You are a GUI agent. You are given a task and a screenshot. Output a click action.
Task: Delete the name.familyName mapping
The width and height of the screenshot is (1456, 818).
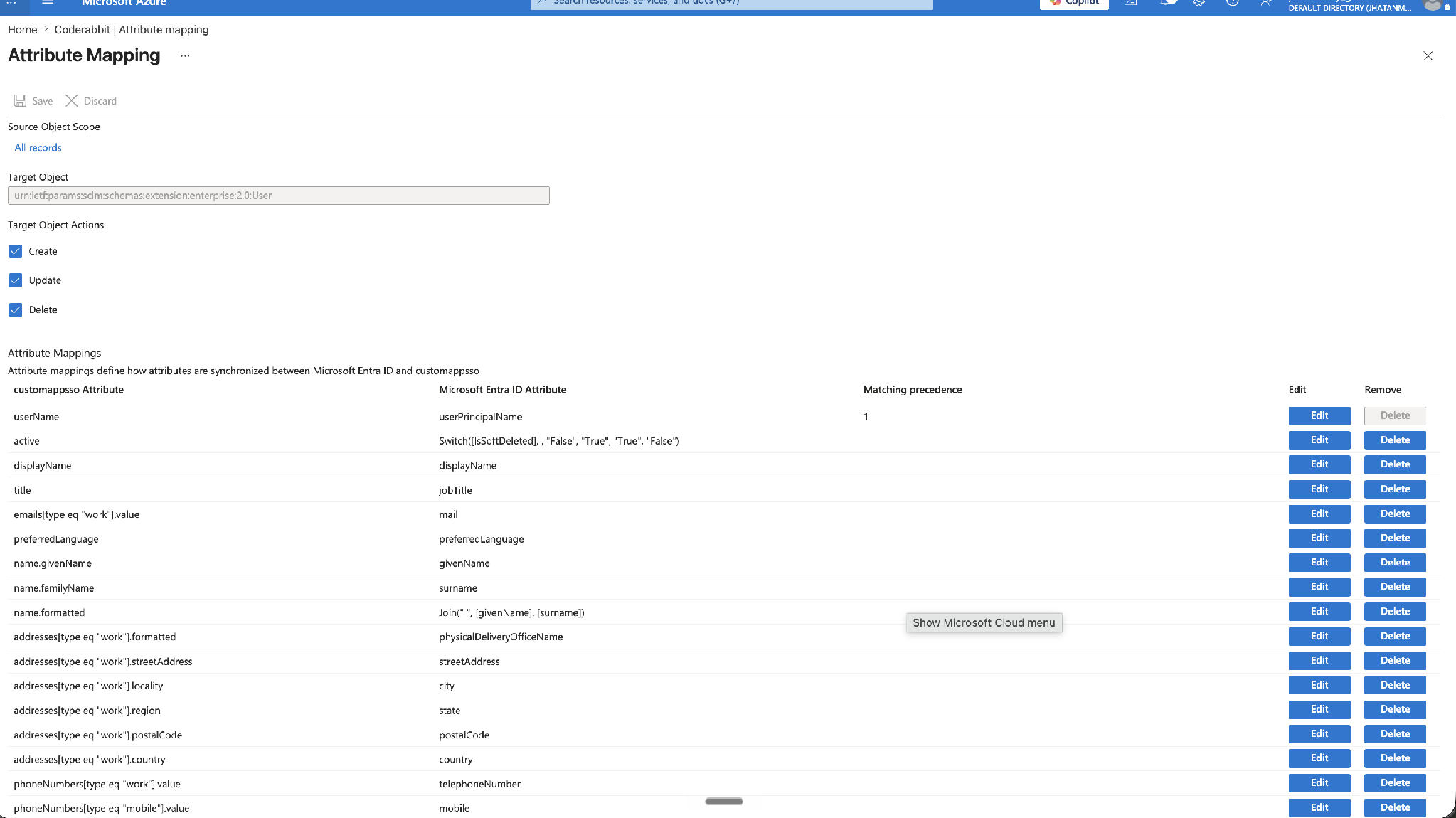(x=1395, y=587)
